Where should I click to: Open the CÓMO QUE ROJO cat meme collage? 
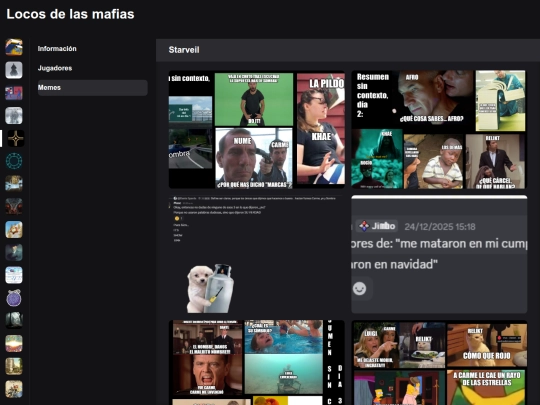(439, 362)
